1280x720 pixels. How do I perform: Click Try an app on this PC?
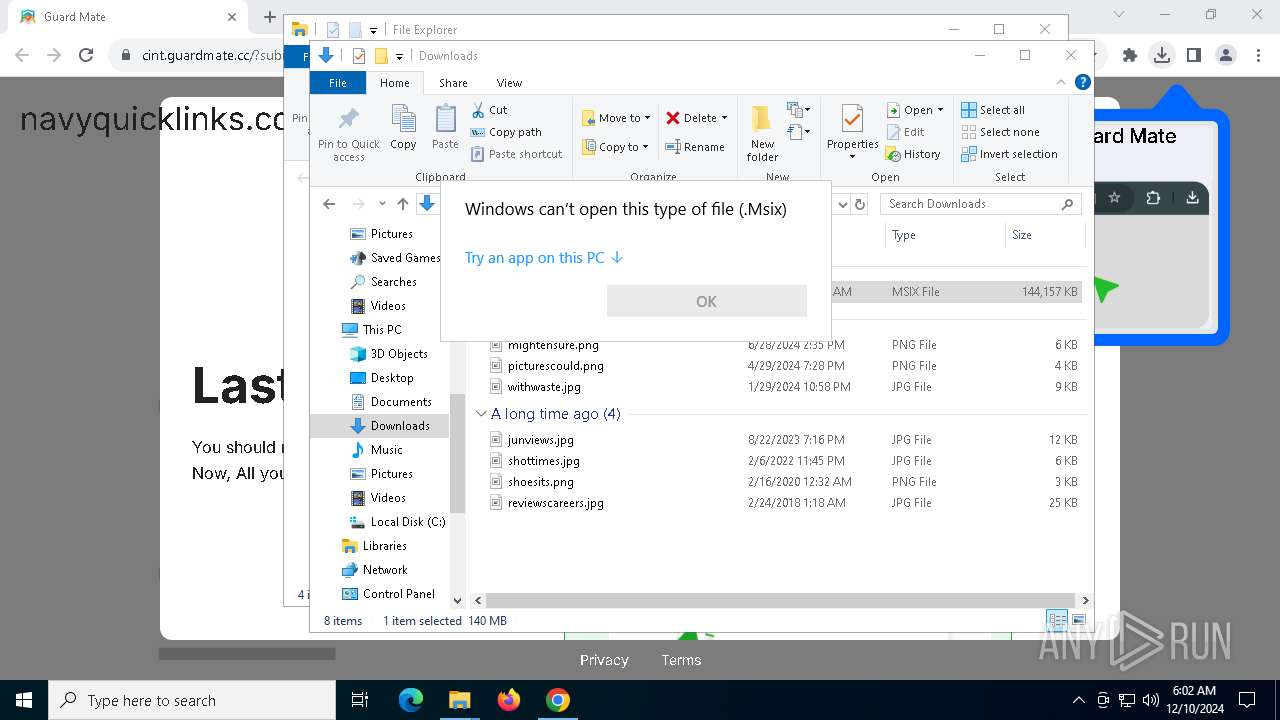coord(543,258)
